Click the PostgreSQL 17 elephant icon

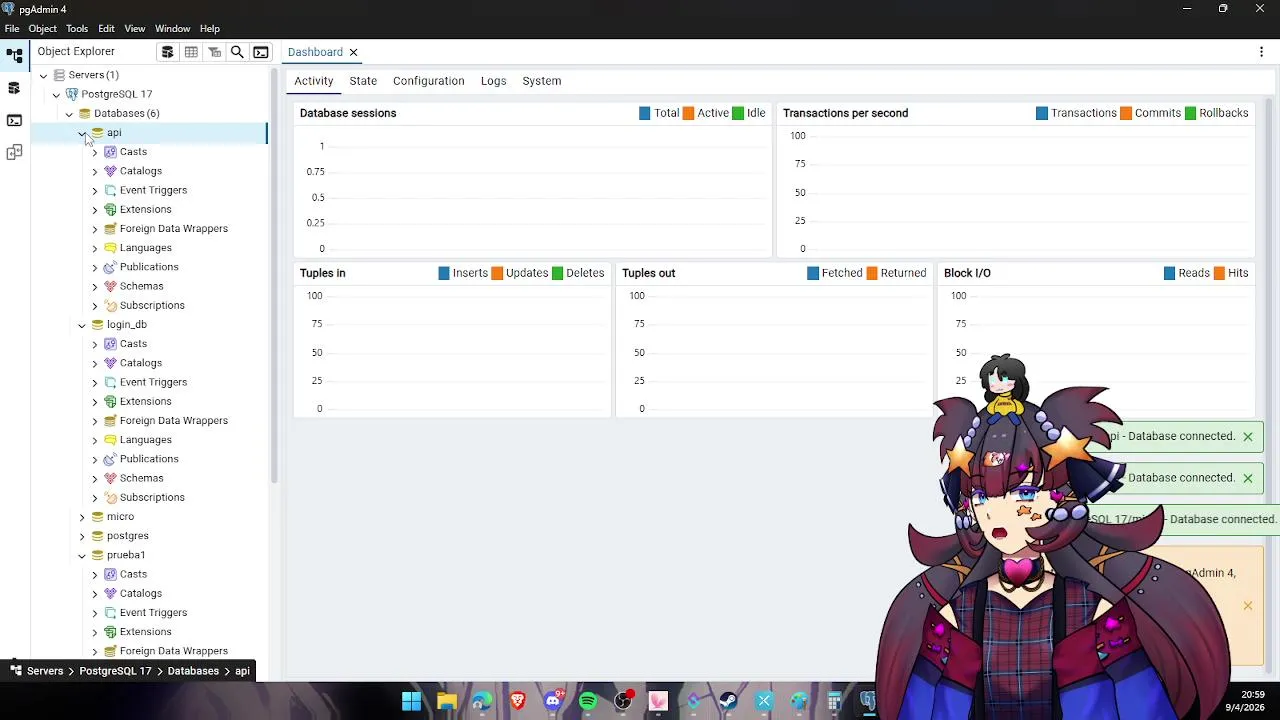click(72, 94)
